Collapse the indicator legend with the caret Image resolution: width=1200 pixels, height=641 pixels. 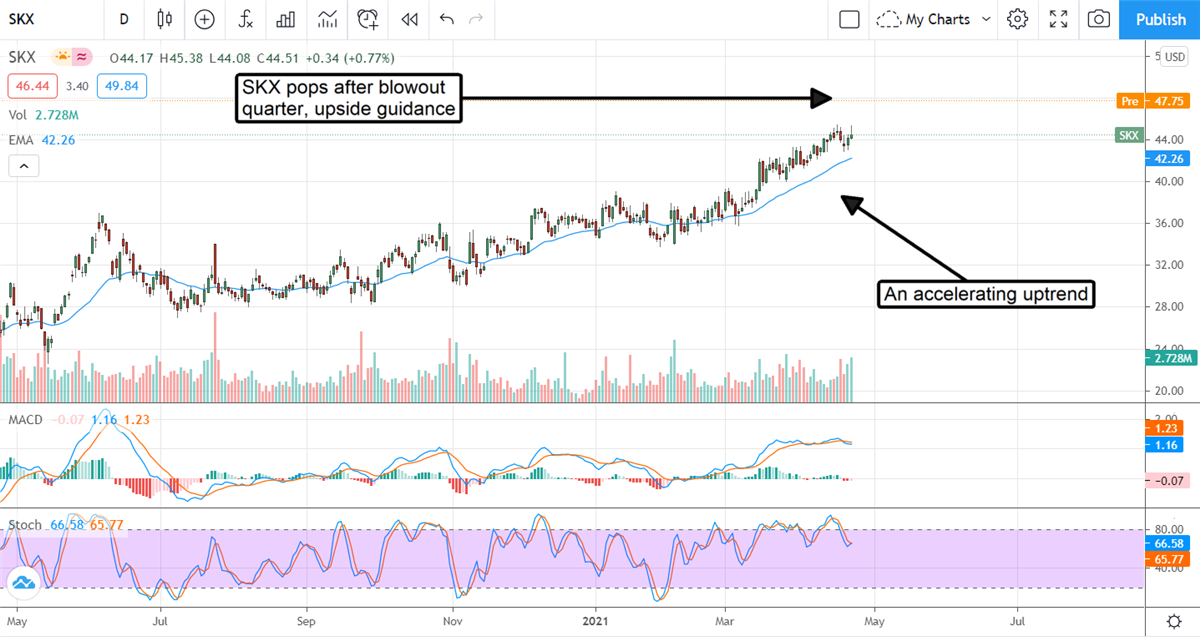tap(22, 166)
